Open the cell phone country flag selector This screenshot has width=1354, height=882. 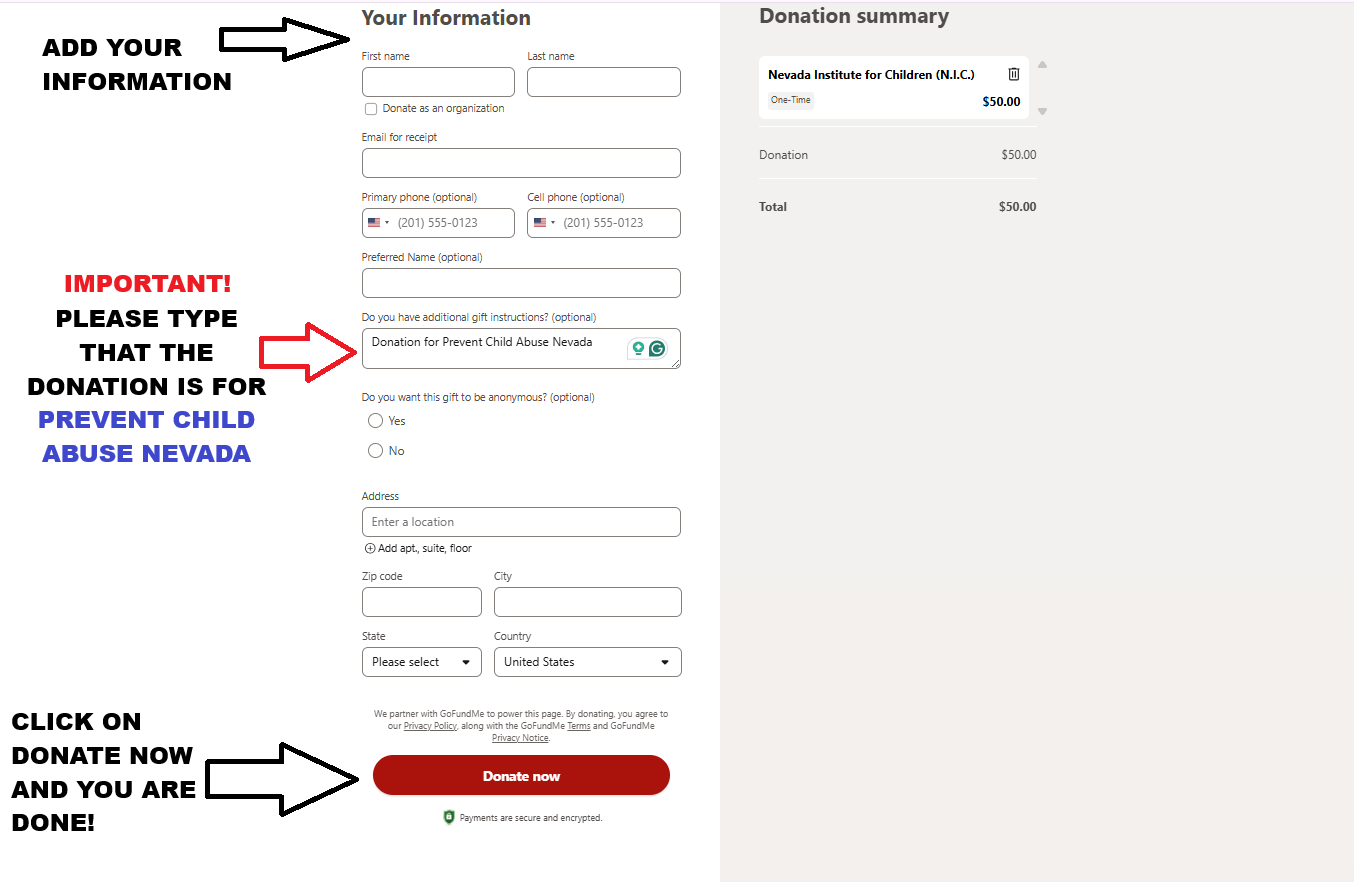544,223
